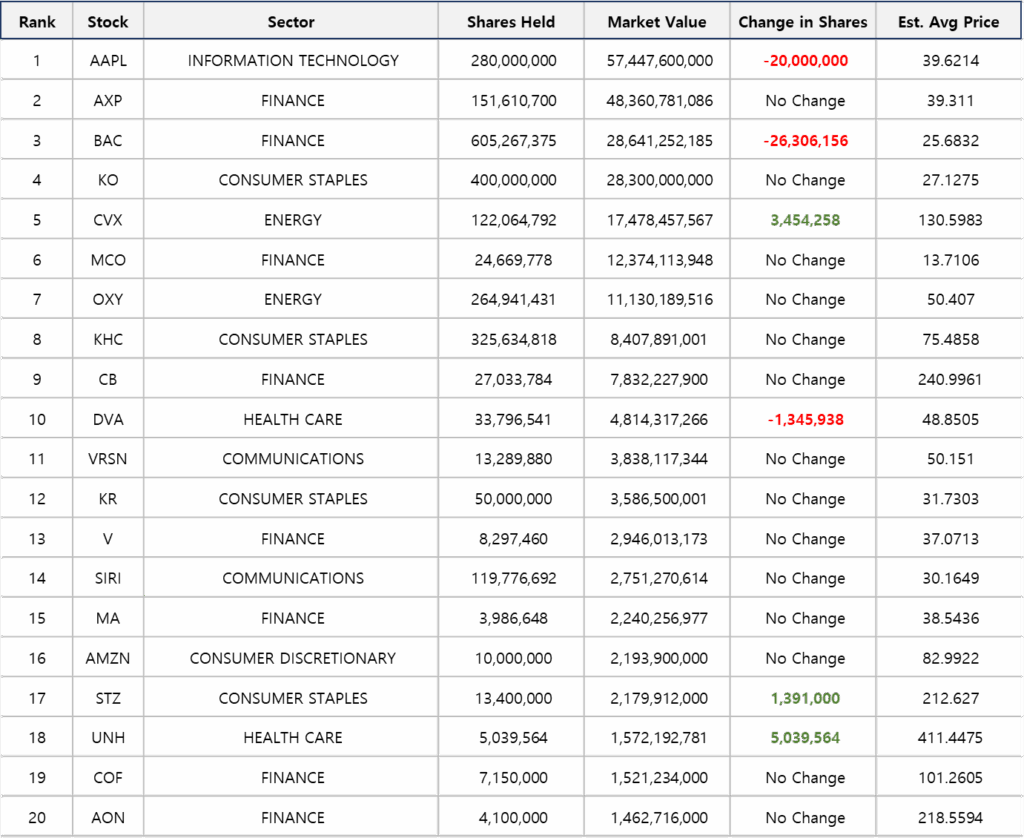Image resolution: width=1024 pixels, height=838 pixels.
Task: Click the INFORMATION TECHNOLOGY sector cell
Action: click(293, 60)
